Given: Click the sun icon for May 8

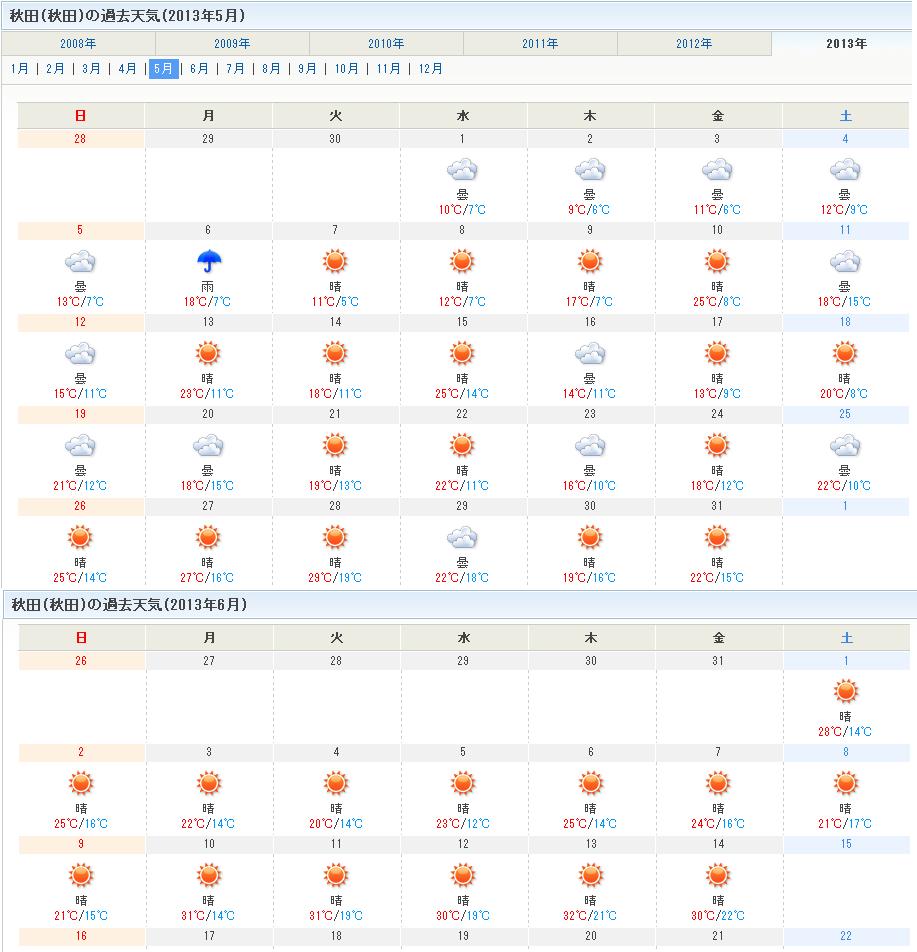Looking at the screenshot, I should tap(462, 262).
